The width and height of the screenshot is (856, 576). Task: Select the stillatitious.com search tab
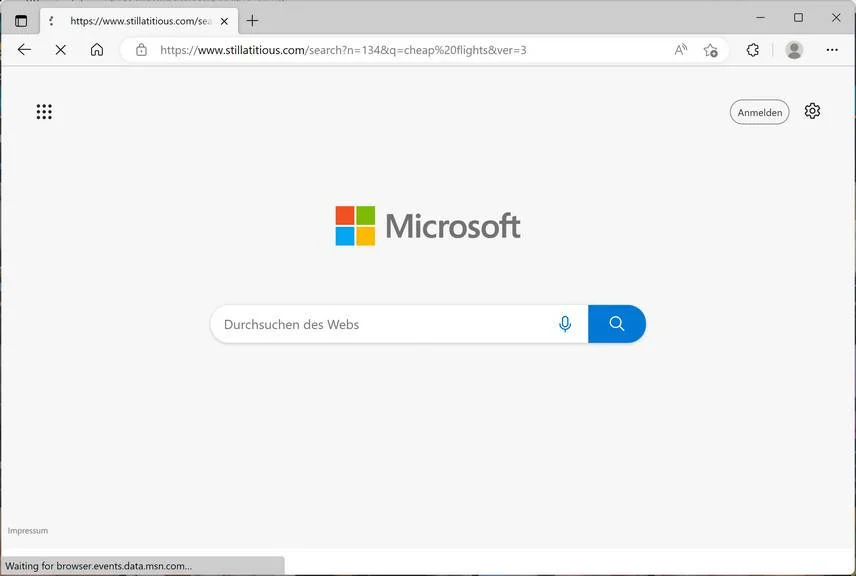139,21
